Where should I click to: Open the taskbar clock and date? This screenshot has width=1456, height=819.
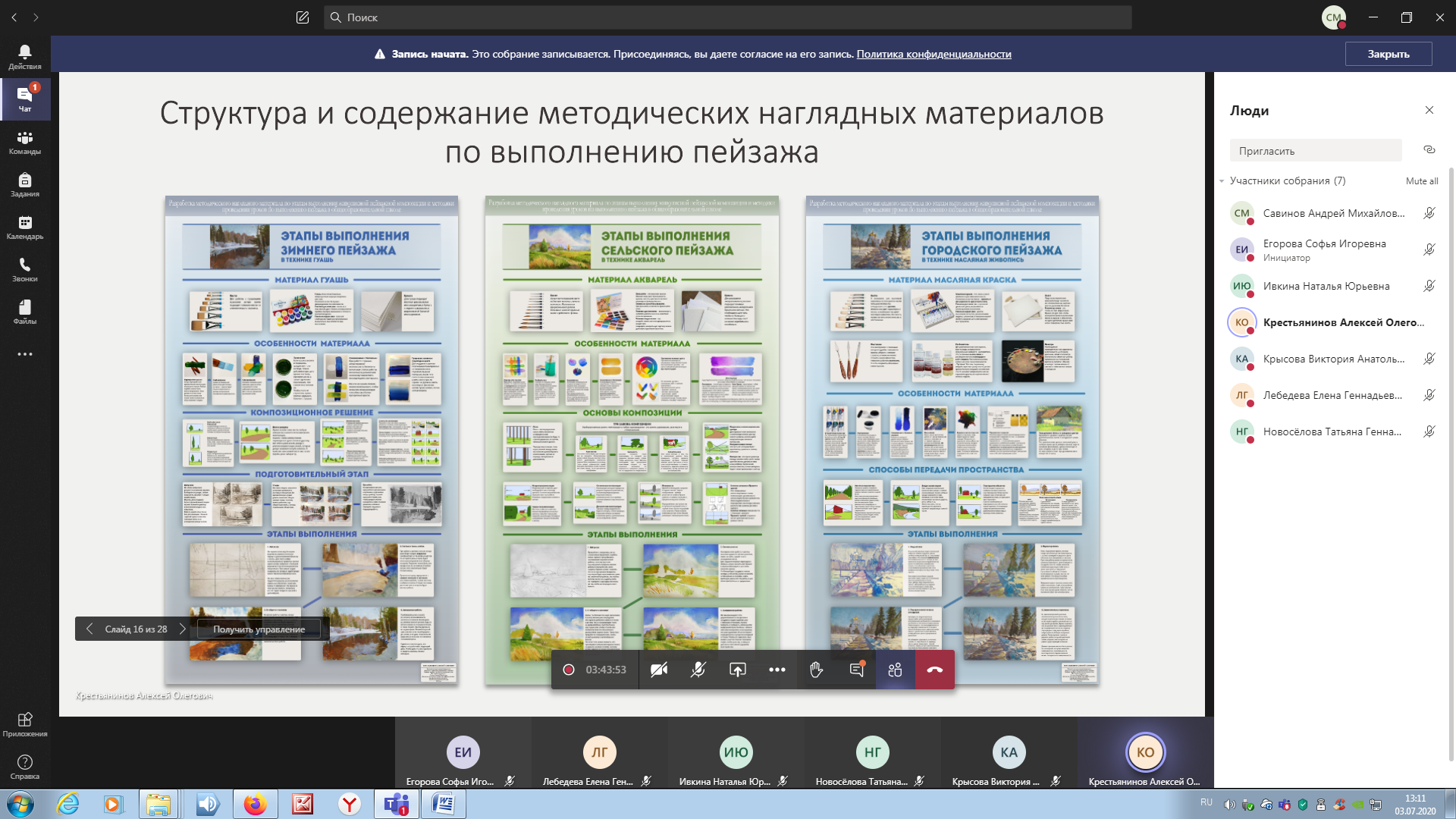click(x=1415, y=804)
